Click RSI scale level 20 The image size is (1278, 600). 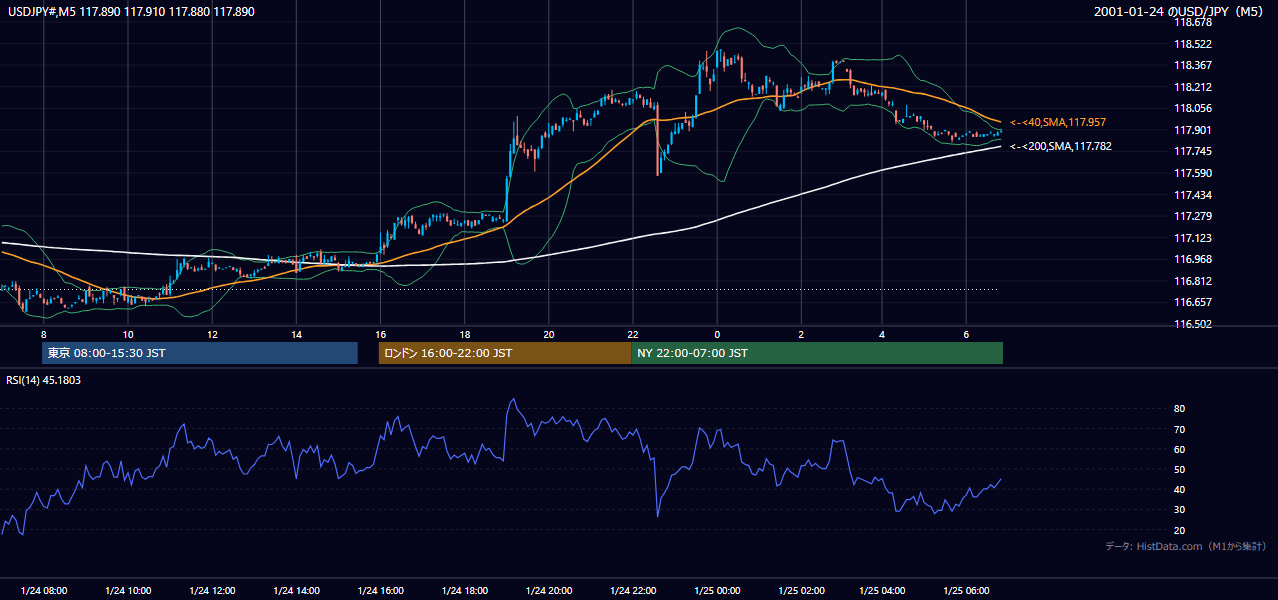coord(1180,530)
